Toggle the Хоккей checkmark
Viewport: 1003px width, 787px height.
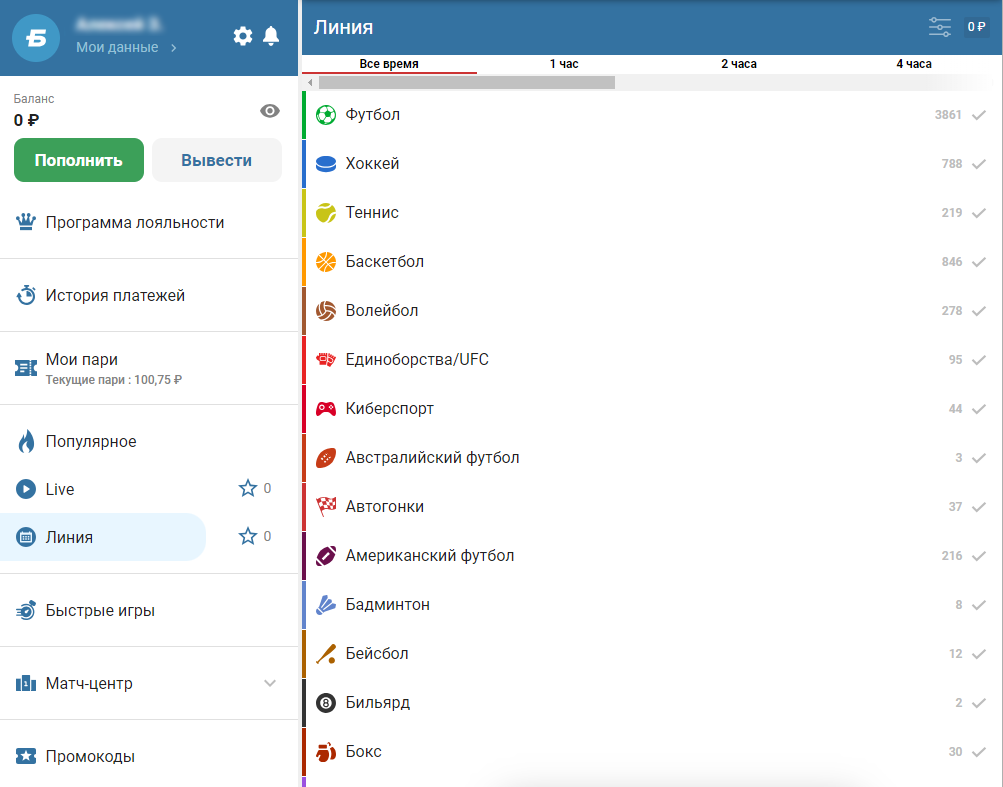click(x=979, y=164)
